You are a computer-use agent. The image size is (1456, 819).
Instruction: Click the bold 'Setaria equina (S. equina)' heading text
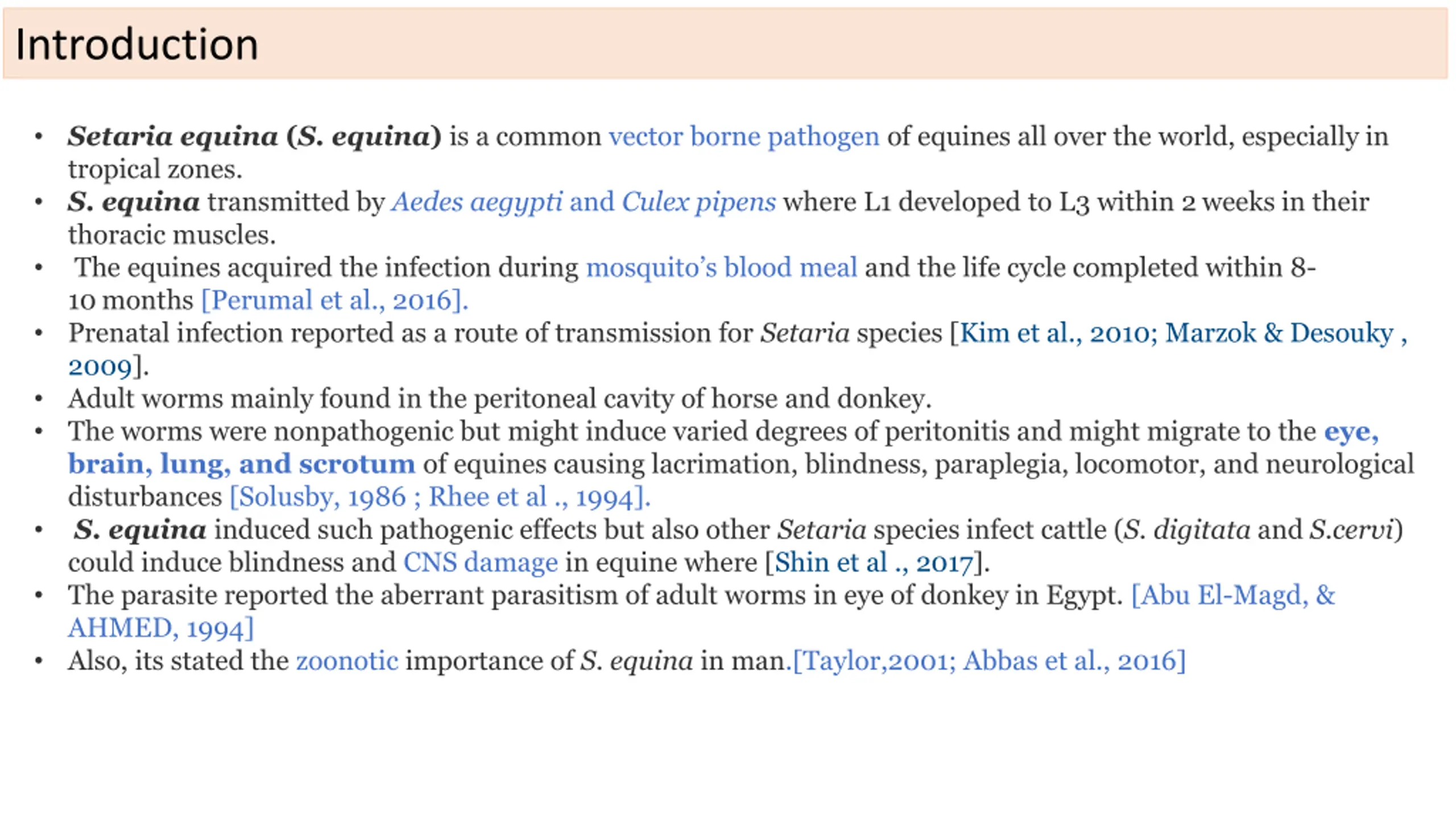[255, 137]
